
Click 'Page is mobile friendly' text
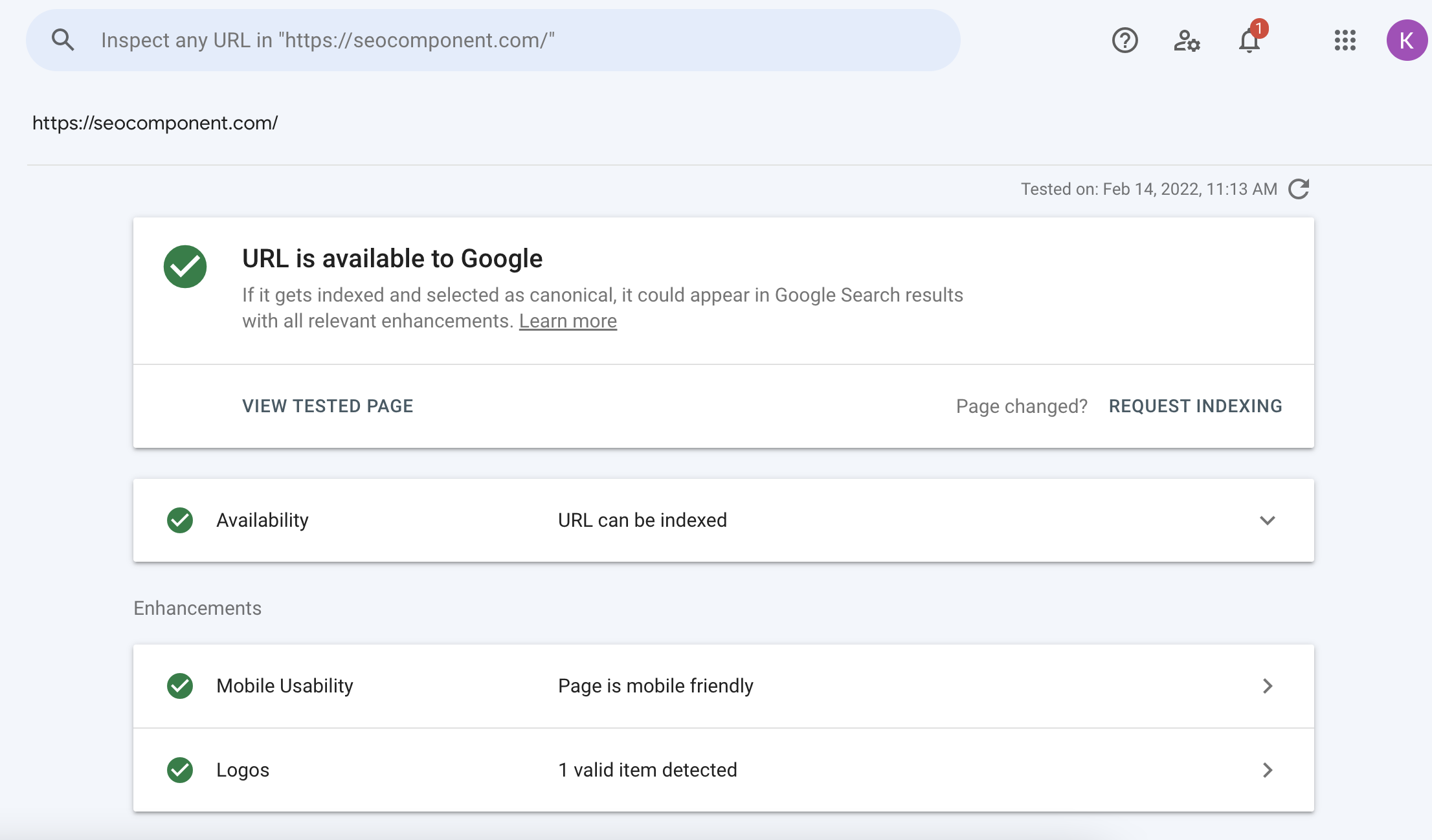(x=656, y=686)
